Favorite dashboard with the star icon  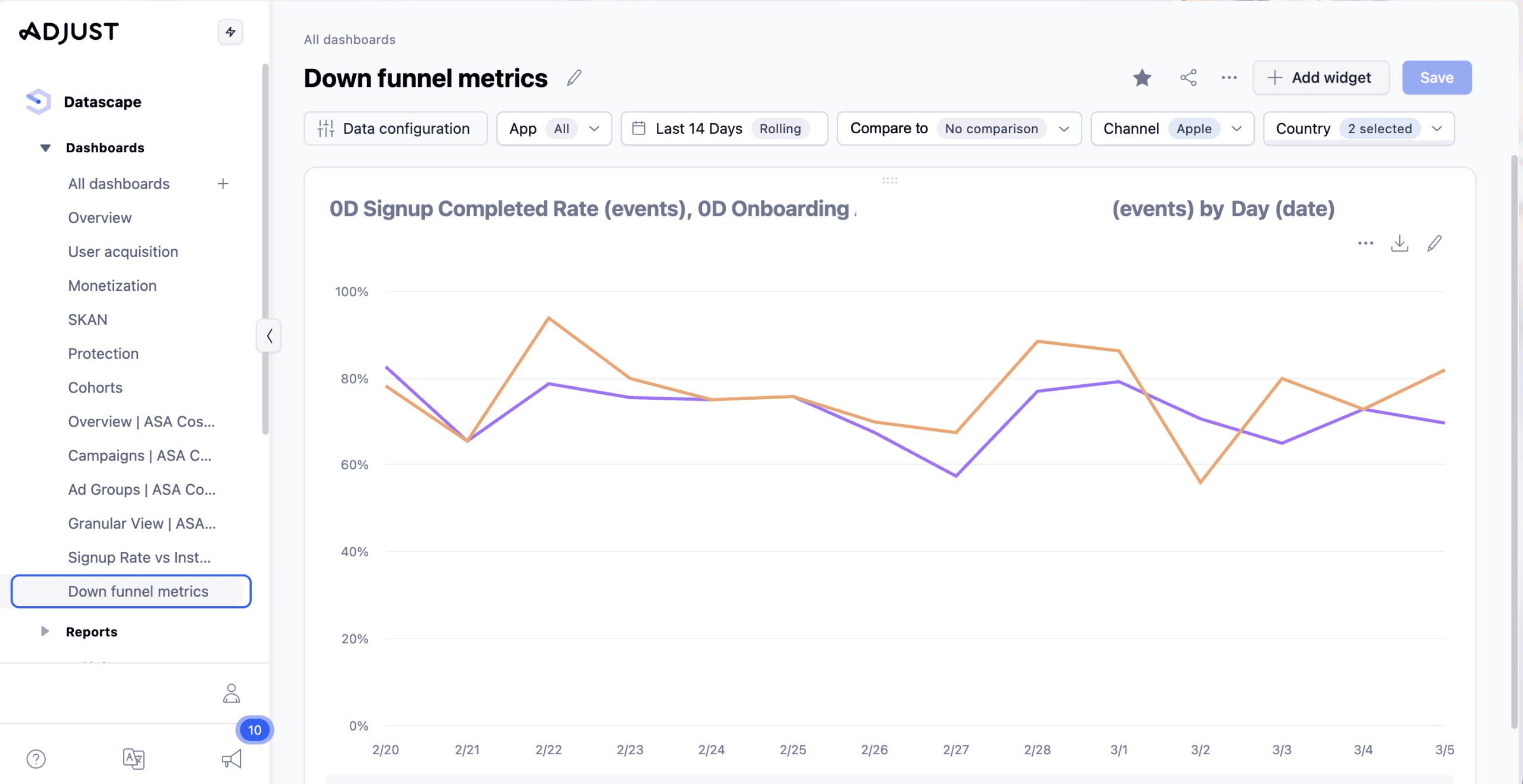point(1142,78)
